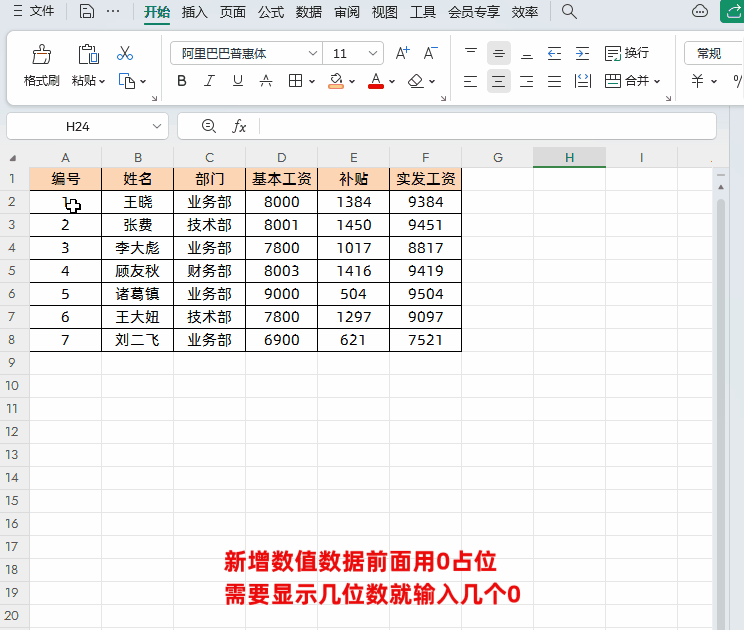
Task: Select the 实发工资 header cell
Action: 425,179
